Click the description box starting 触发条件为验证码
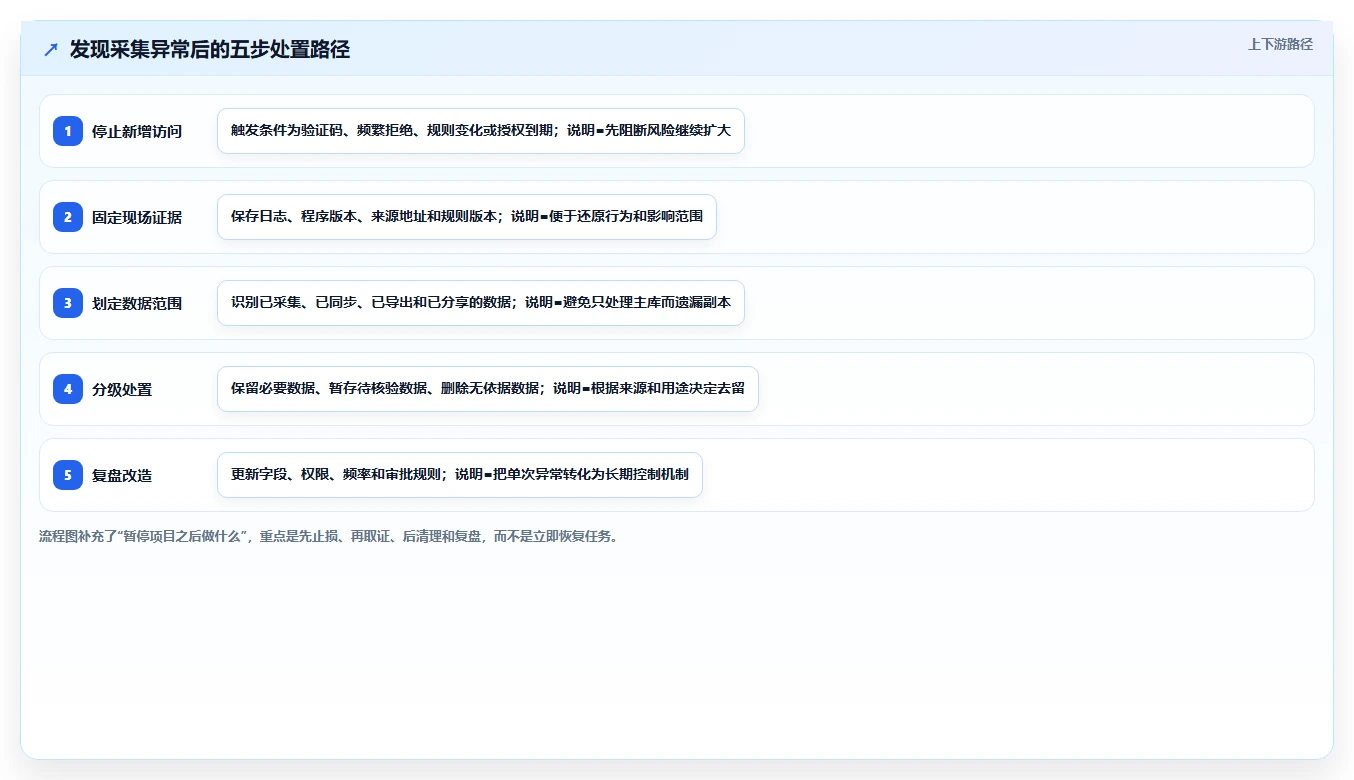Viewport: 1354px width, 780px height. coord(481,131)
